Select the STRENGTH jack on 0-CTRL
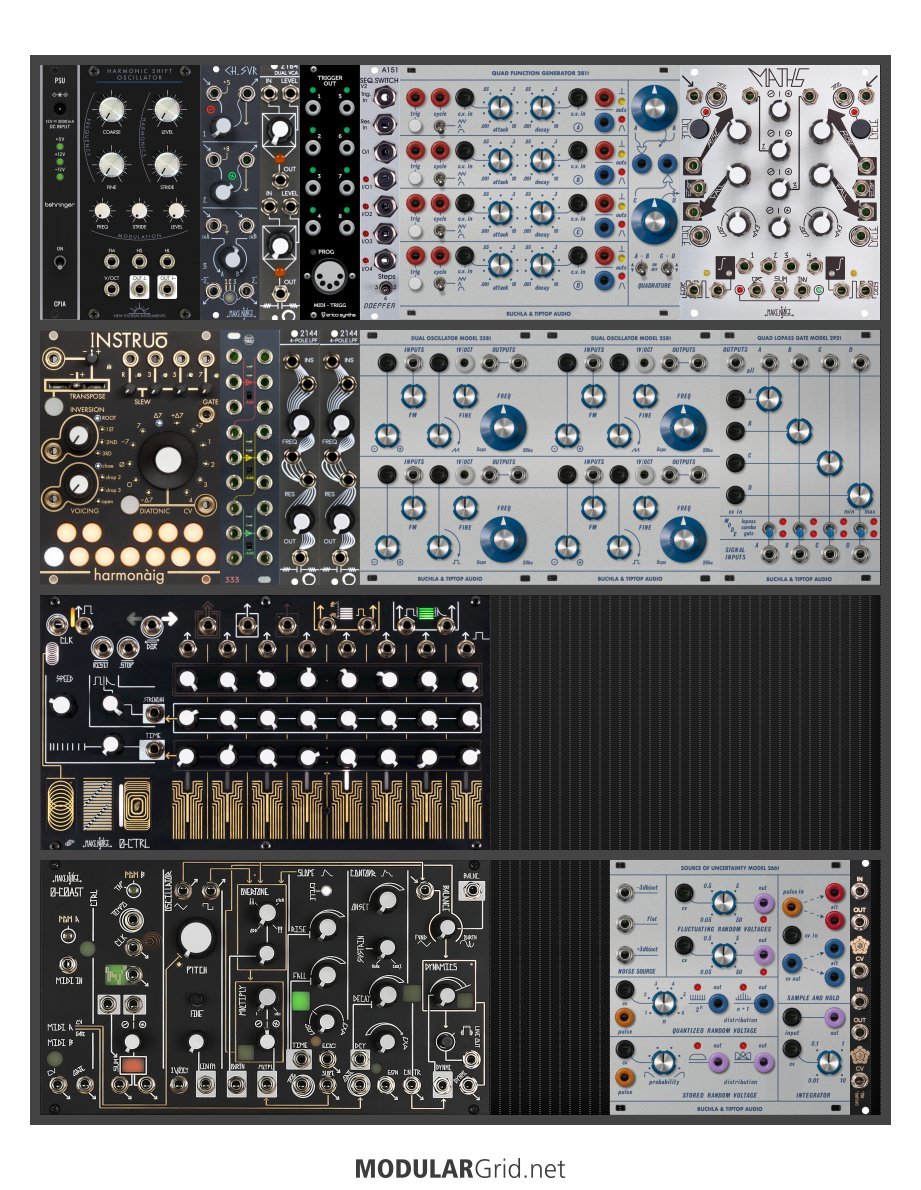Image resolution: width=921 pixels, height=1190 pixels. point(154,713)
